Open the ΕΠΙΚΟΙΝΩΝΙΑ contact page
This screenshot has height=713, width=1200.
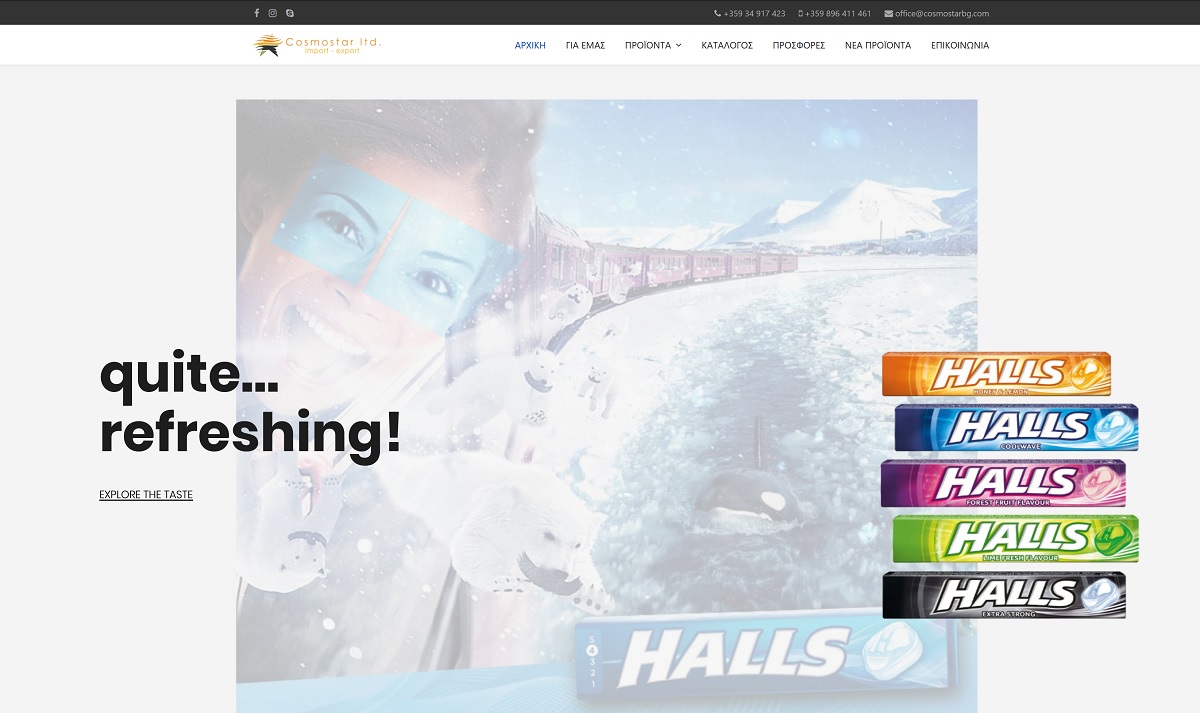960,45
